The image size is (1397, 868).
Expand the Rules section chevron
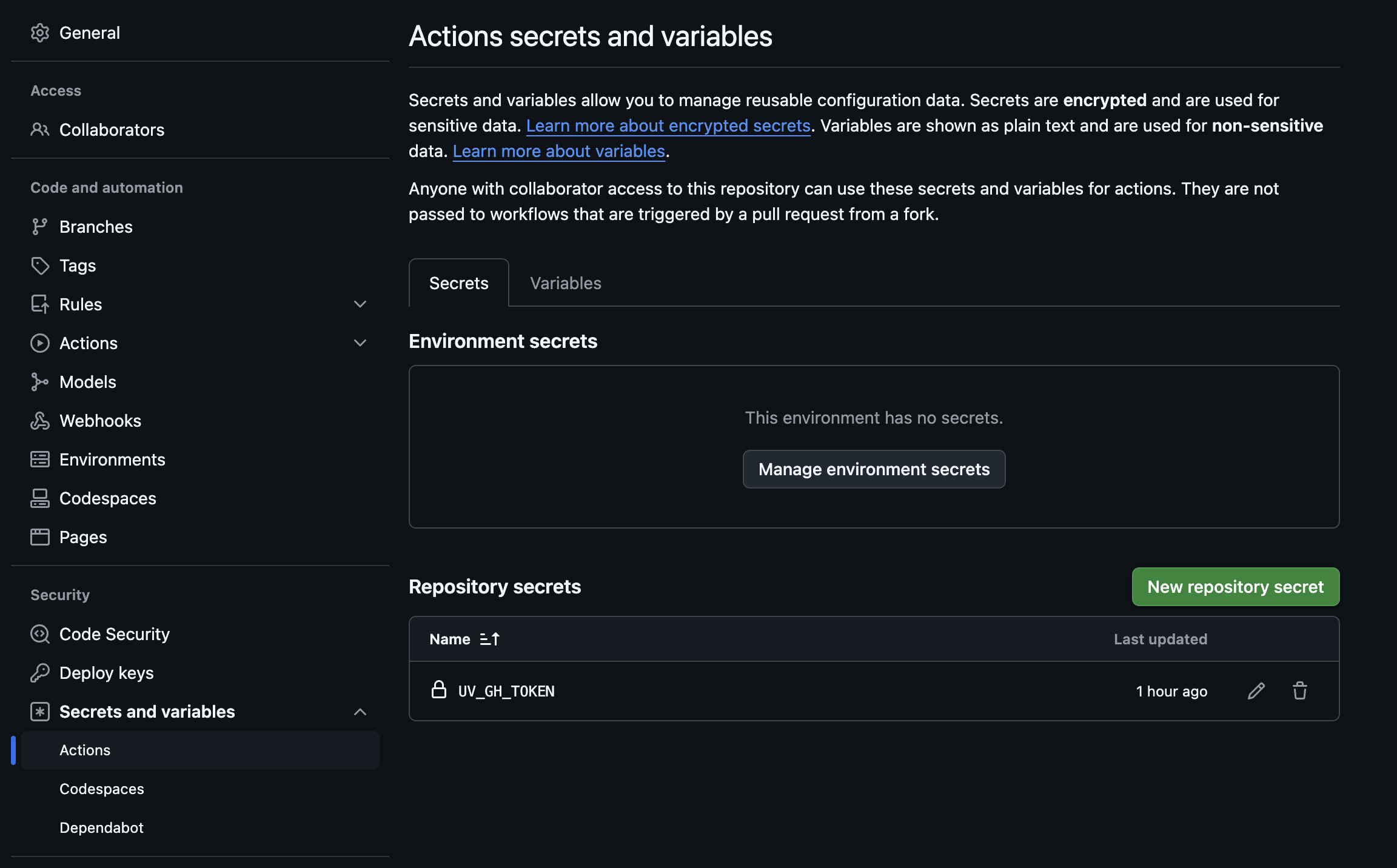point(360,304)
